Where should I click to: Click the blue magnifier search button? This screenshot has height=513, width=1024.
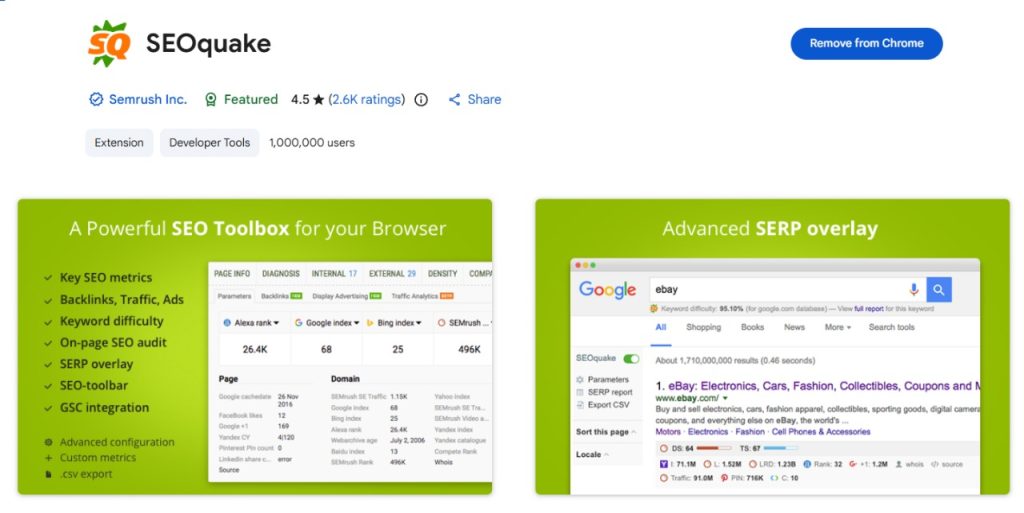click(x=939, y=289)
